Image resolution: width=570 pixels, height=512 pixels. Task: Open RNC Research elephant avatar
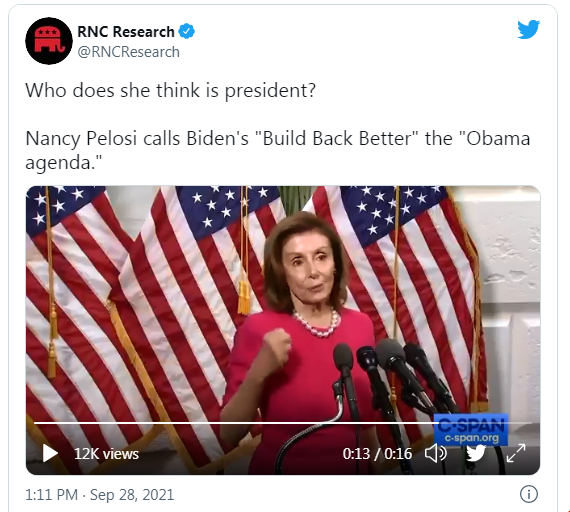pos(49,41)
